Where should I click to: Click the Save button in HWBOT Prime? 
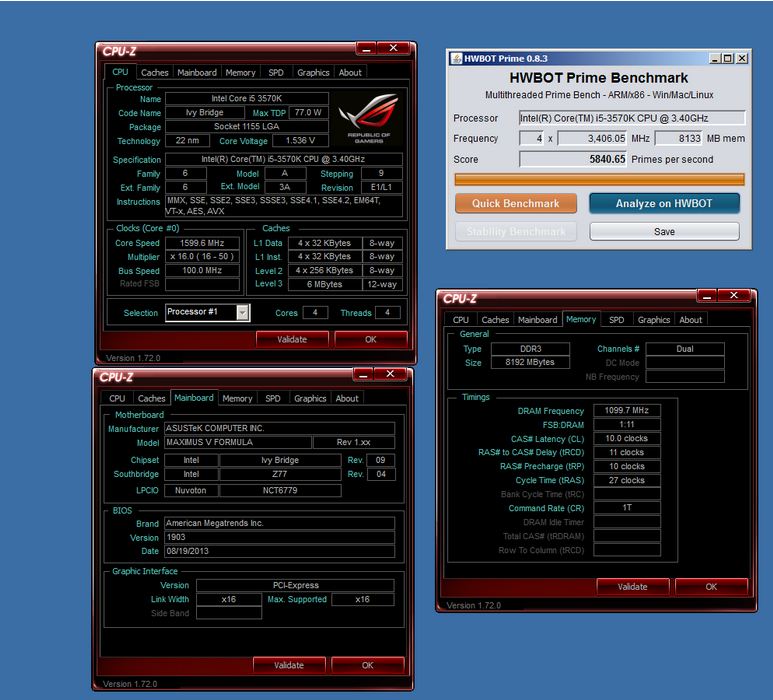(664, 231)
